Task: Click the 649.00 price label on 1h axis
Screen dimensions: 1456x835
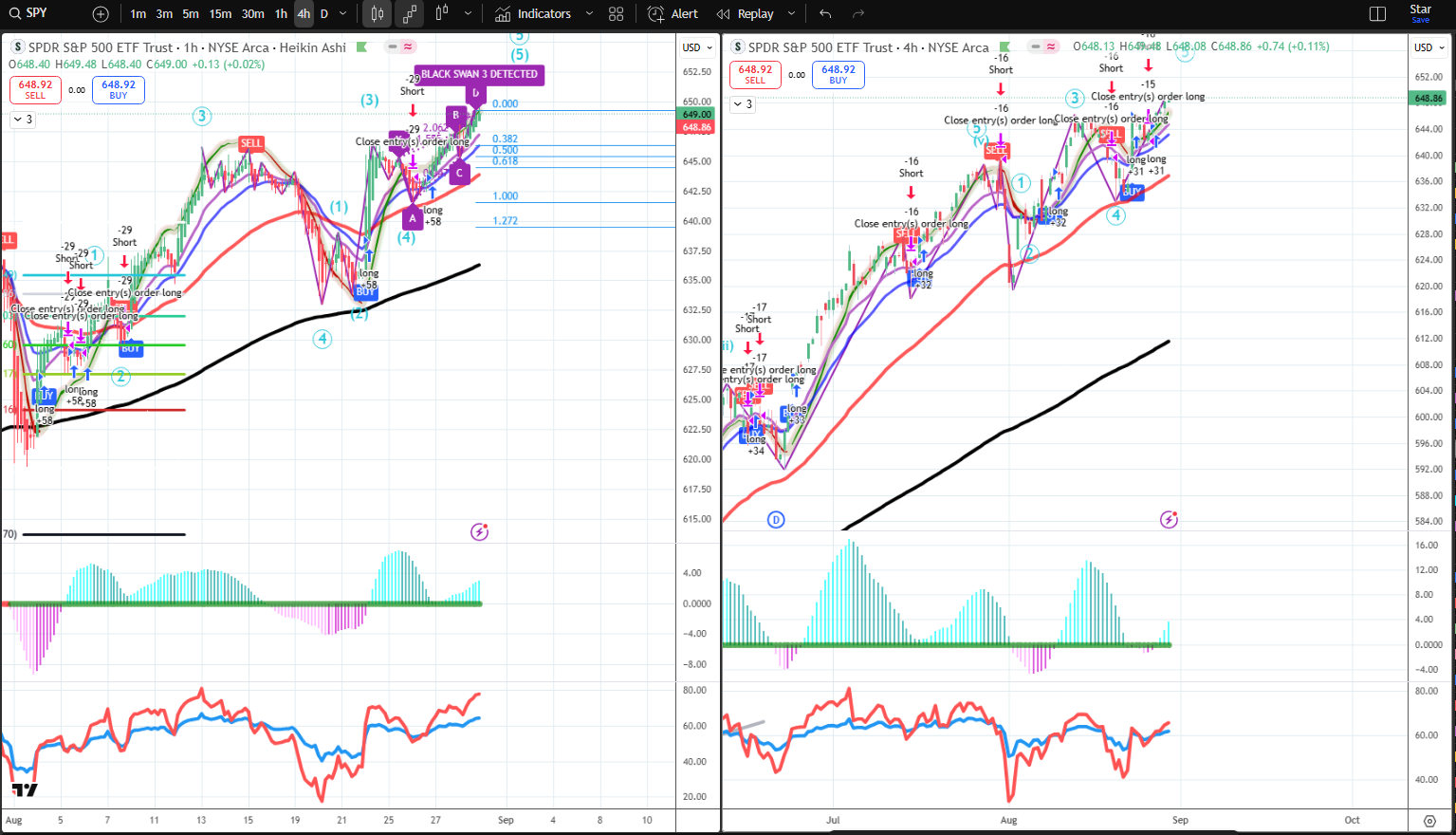Action: click(x=697, y=114)
